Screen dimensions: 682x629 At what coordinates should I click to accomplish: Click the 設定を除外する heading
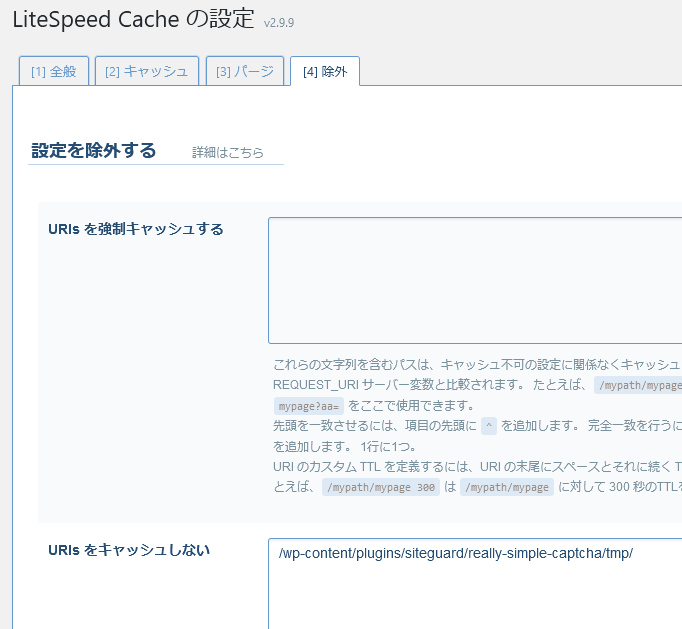pyautogui.click(x=94, y=151)
